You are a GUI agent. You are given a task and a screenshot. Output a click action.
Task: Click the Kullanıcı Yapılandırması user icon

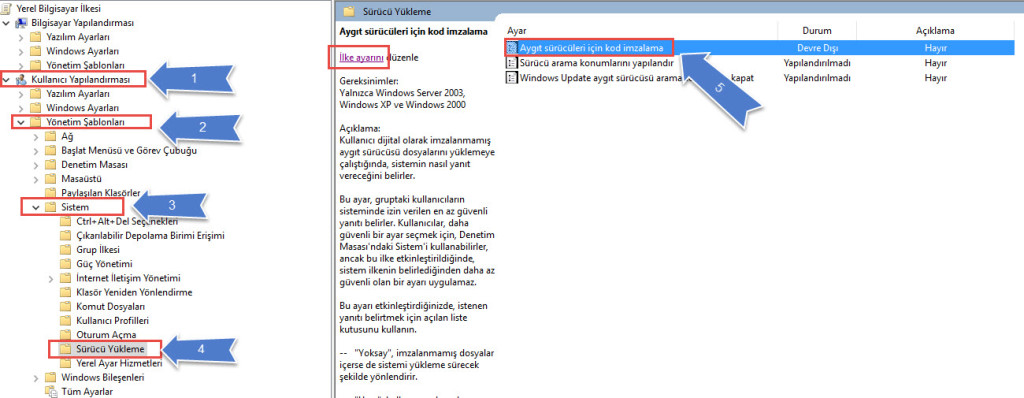click(21, 79)
